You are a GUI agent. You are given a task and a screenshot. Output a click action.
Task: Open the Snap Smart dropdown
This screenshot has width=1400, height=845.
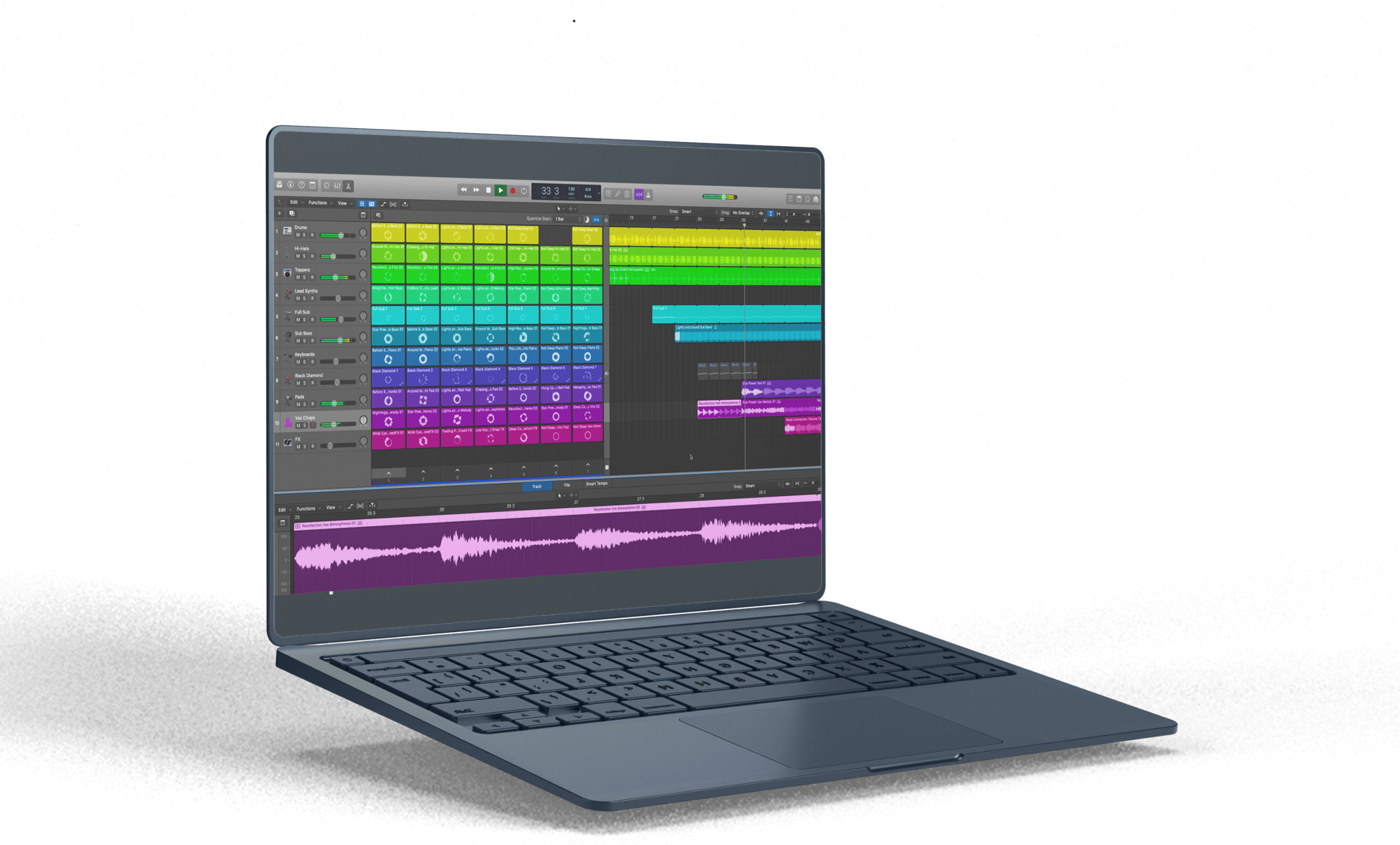pyautogui.click(x=699, y=211)
